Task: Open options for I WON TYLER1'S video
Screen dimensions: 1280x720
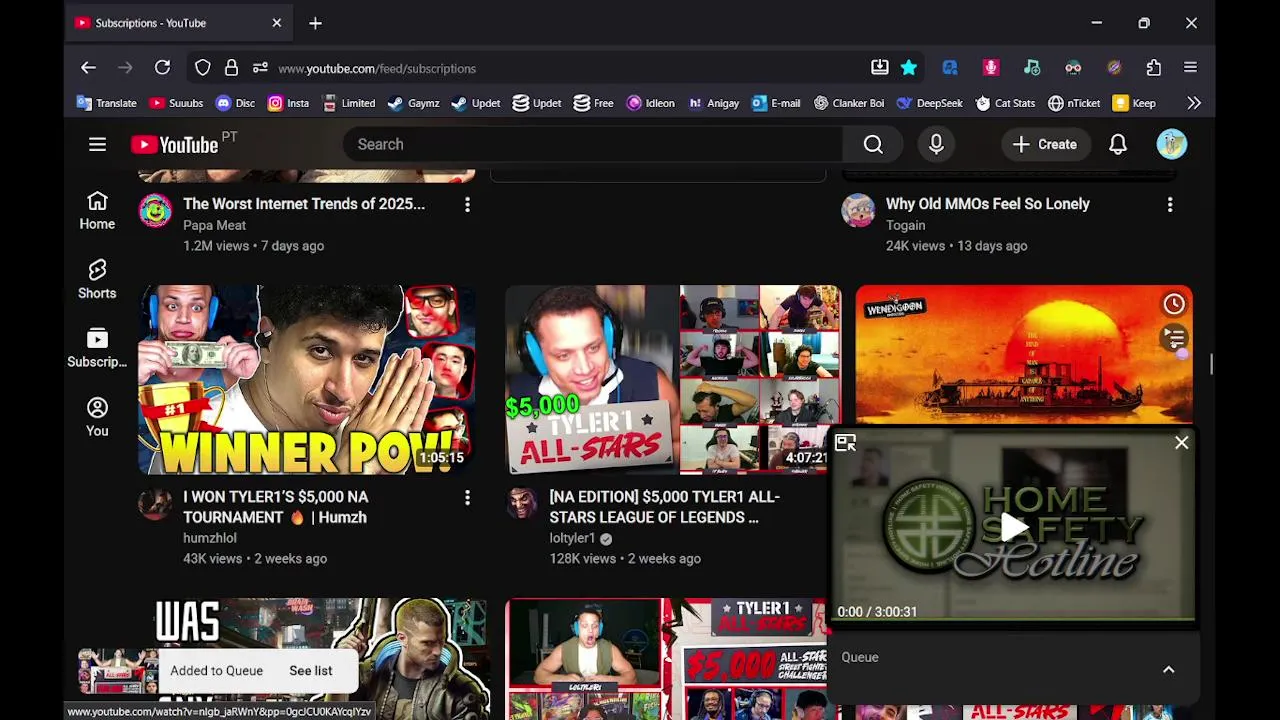Action: click(x=467, y=497)
